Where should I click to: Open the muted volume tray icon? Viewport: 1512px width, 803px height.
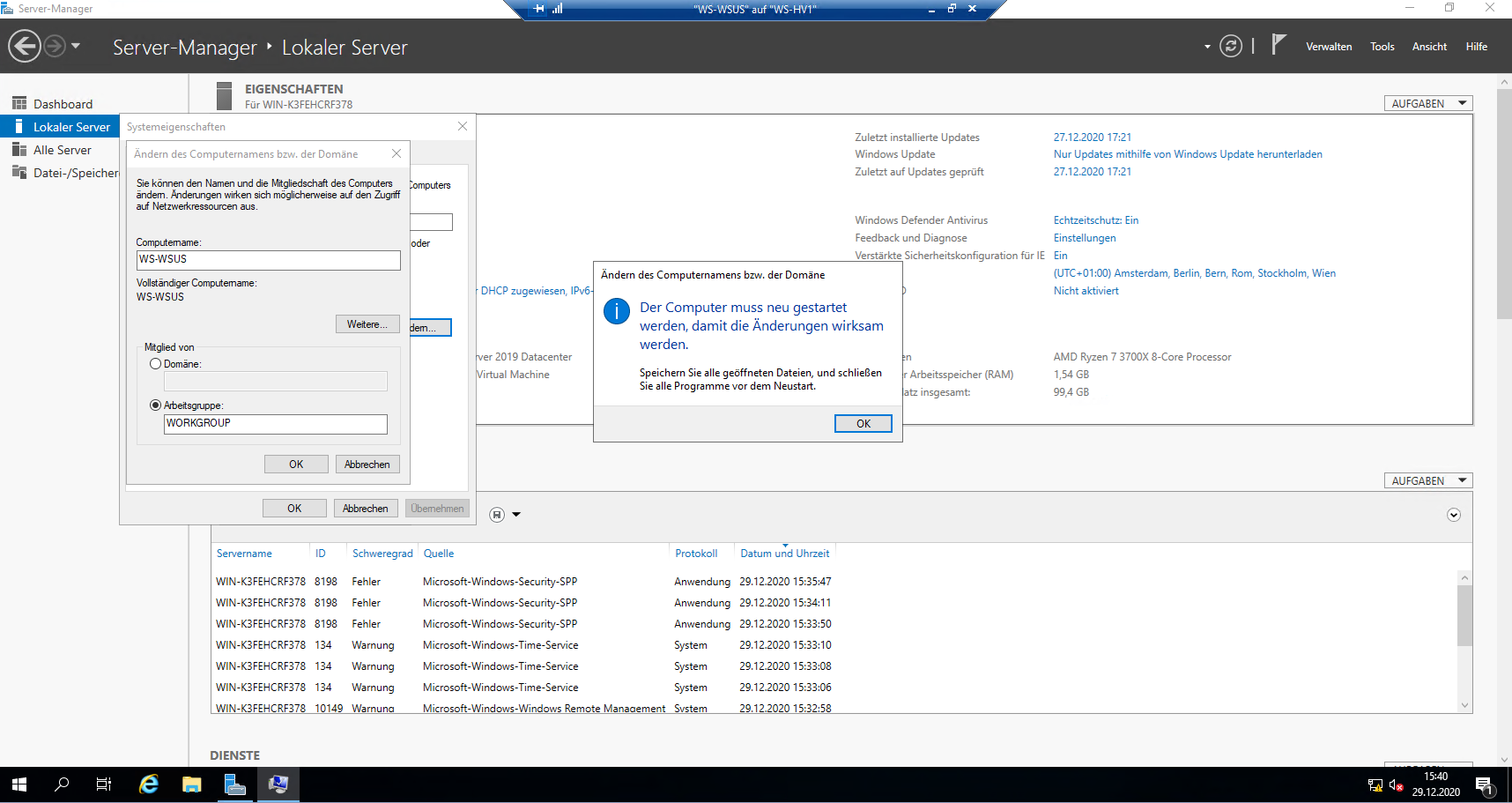(x=1396, y=784)
